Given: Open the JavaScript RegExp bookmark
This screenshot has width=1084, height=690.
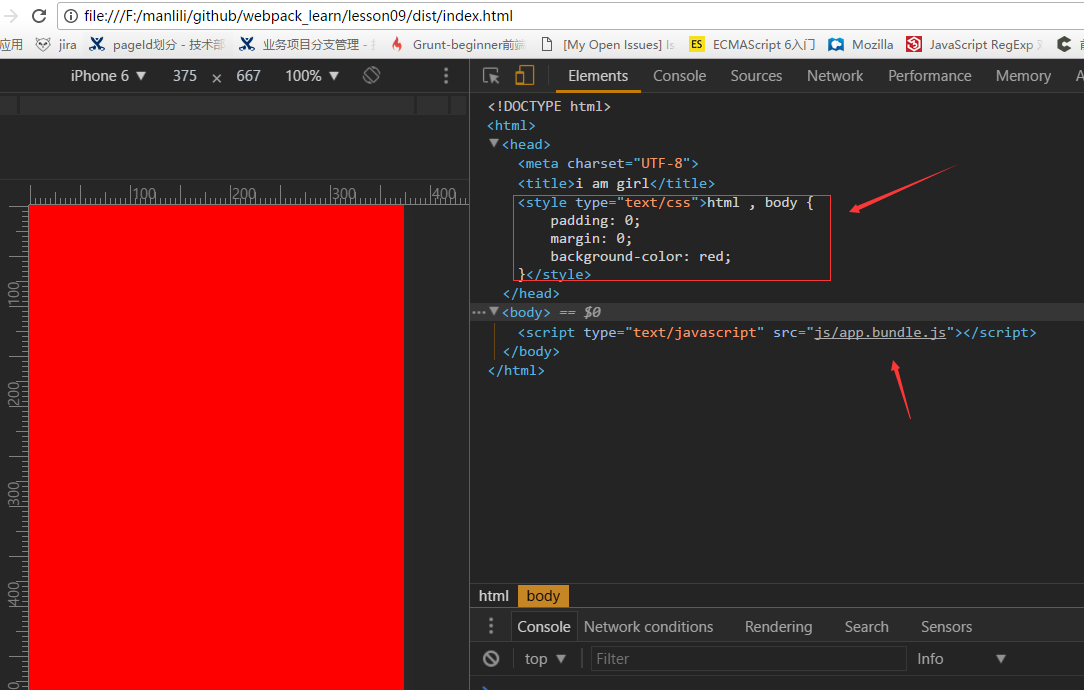Looking at the screenshot, I should click(x=973, y=44).
